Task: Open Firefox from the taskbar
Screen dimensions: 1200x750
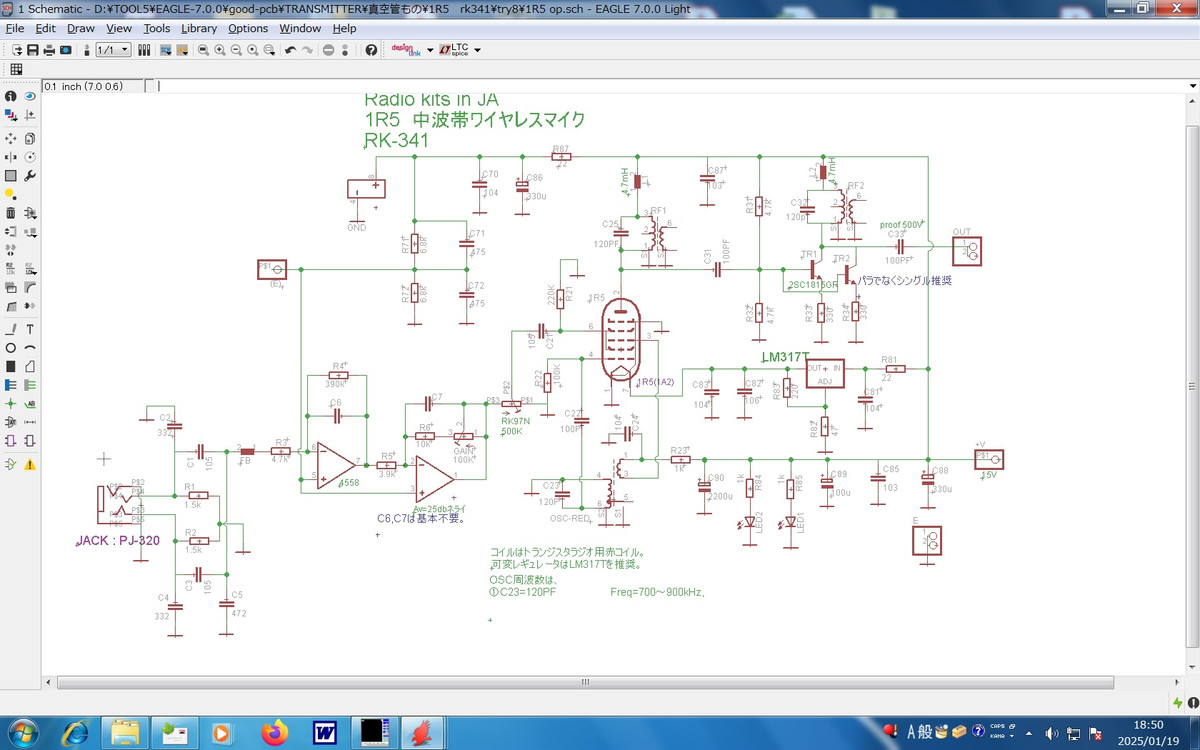Action: (x=274, y=732)
